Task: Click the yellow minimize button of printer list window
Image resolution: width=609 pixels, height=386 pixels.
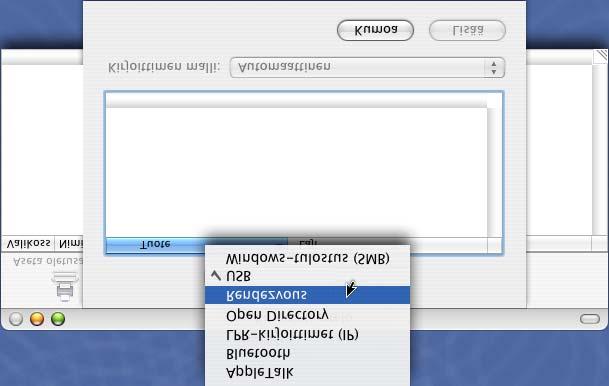Action: [37, 319]
